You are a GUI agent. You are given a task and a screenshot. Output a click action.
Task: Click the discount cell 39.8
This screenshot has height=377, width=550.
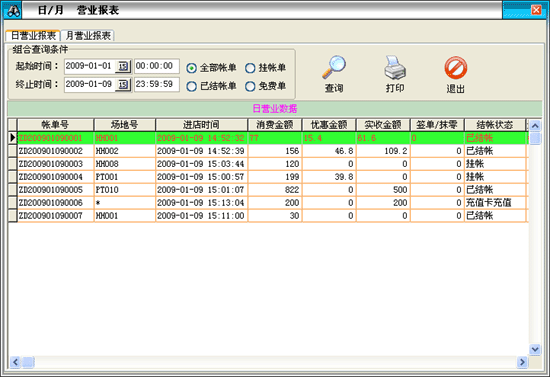(329, 177)
